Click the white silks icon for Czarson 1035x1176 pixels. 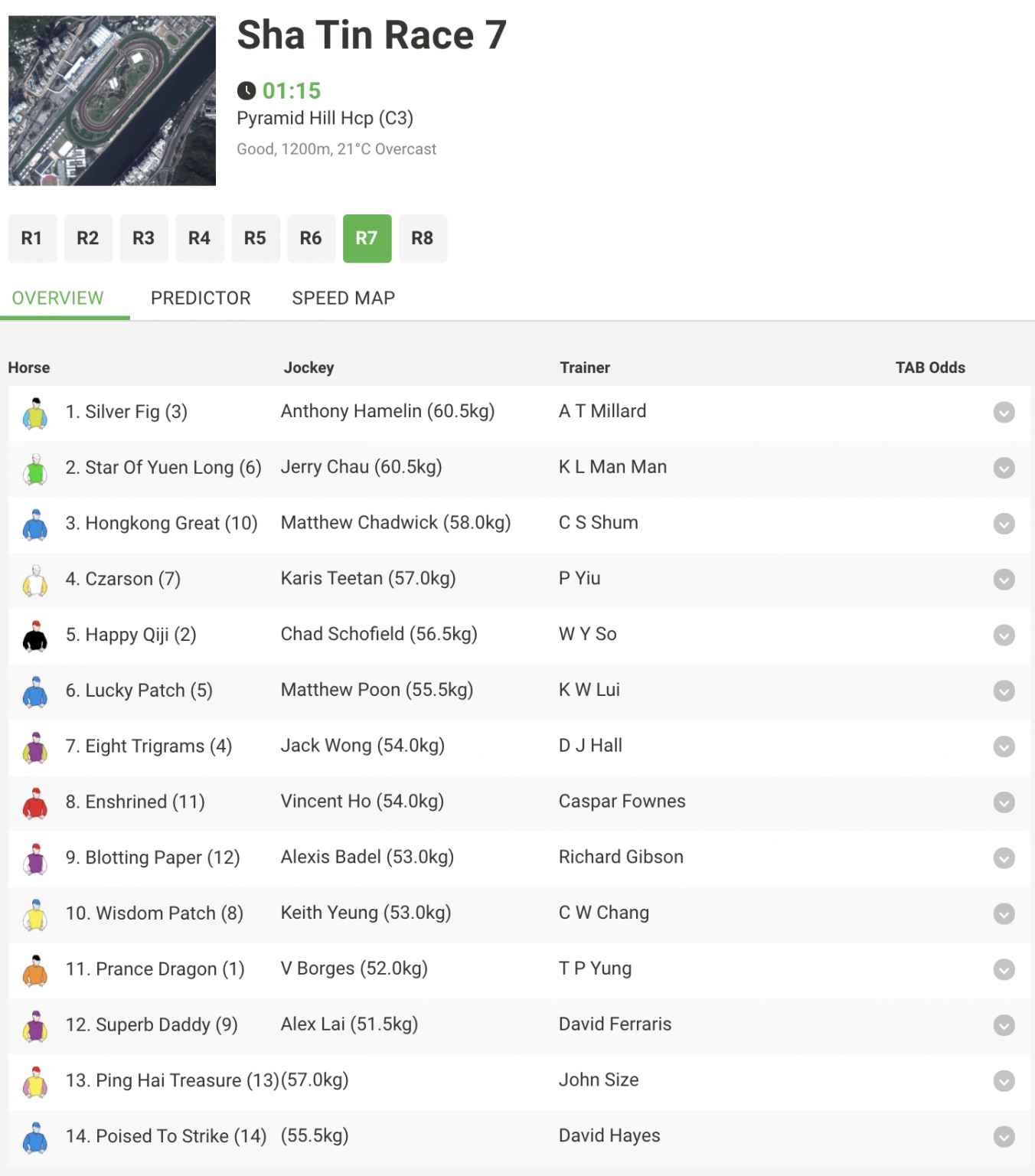(x=35, y=580)
